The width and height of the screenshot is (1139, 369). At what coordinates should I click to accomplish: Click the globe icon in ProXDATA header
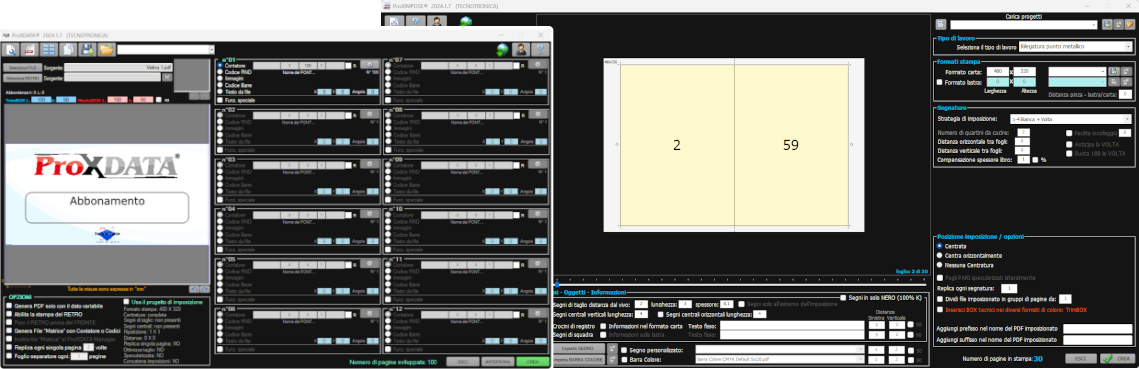click(501, 49)
